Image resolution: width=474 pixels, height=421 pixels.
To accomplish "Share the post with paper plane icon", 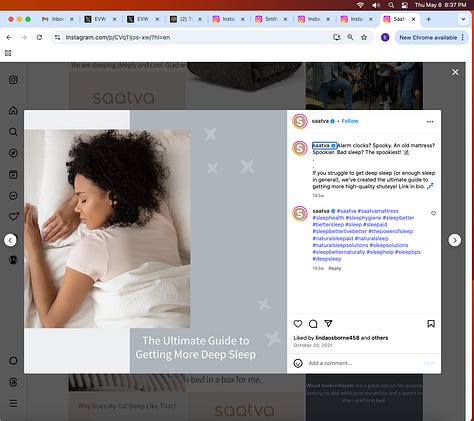I will pyautogui.click(x=328, y=323).
